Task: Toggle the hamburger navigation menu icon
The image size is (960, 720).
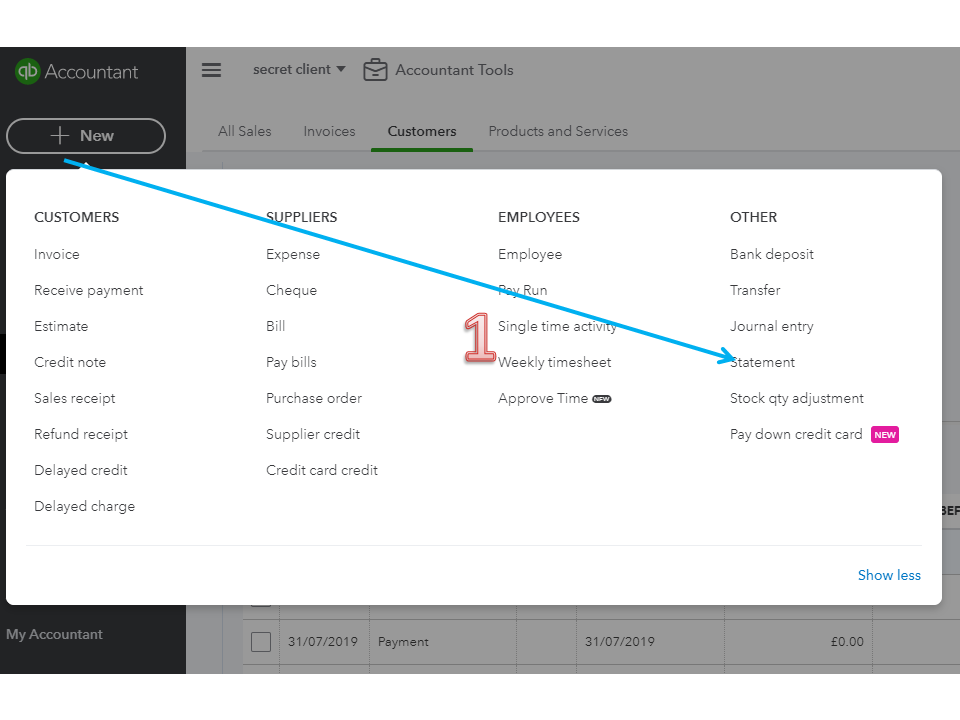Action: 211,70
